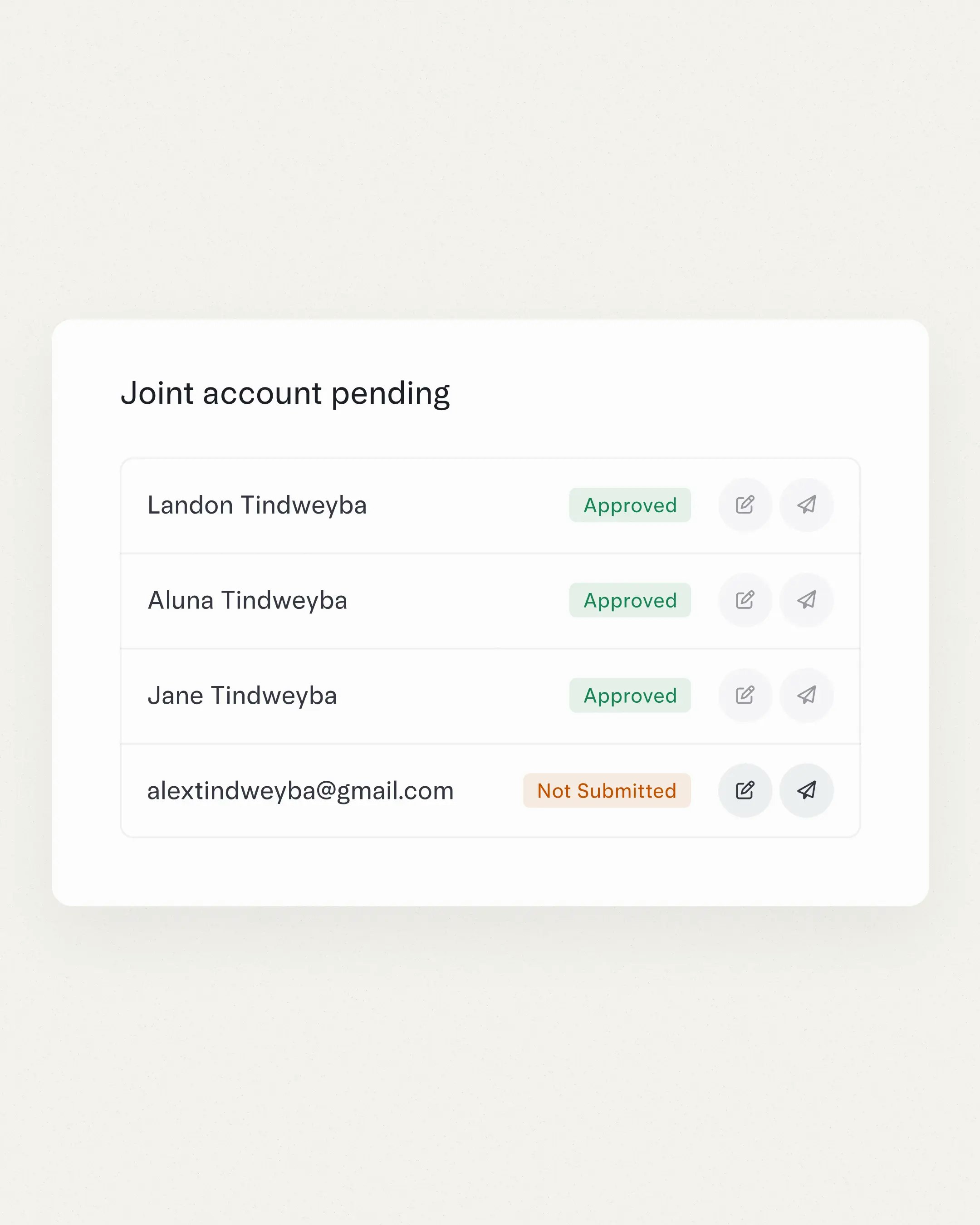This screenshot has width=980, height=1225.
Task: Select Aluna Tindweyba's name
Action: pyautogui.click(x=248, y=601)
